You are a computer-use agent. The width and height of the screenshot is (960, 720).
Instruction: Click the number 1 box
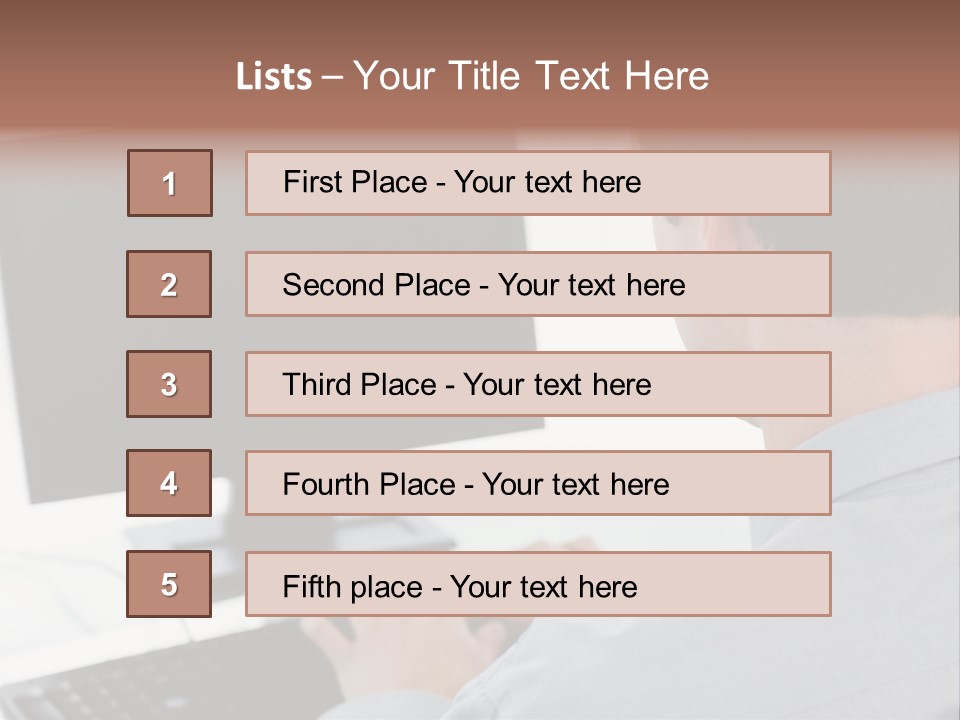170,183
